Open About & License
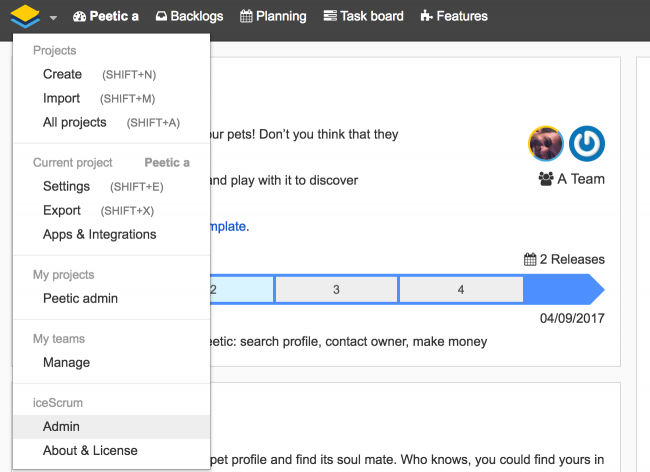650x472 pixels. tap(90, 450)
